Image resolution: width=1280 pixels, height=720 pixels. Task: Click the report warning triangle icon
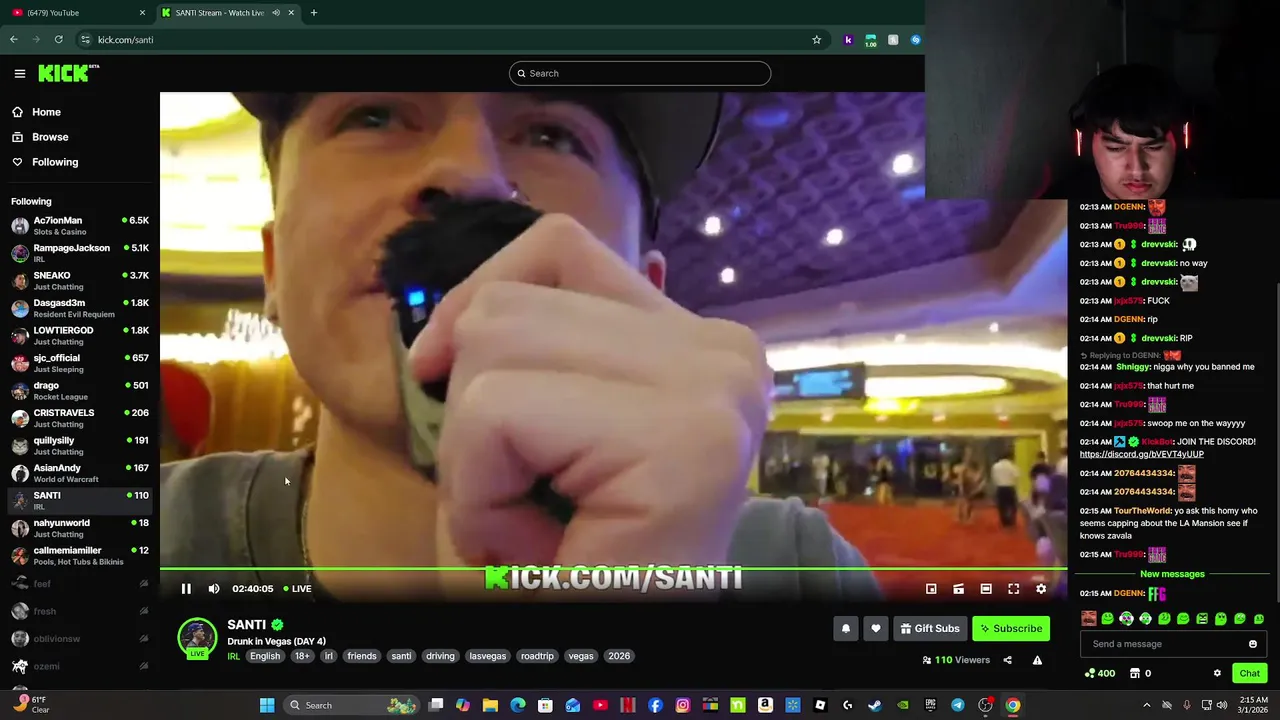coord(1037,660)
